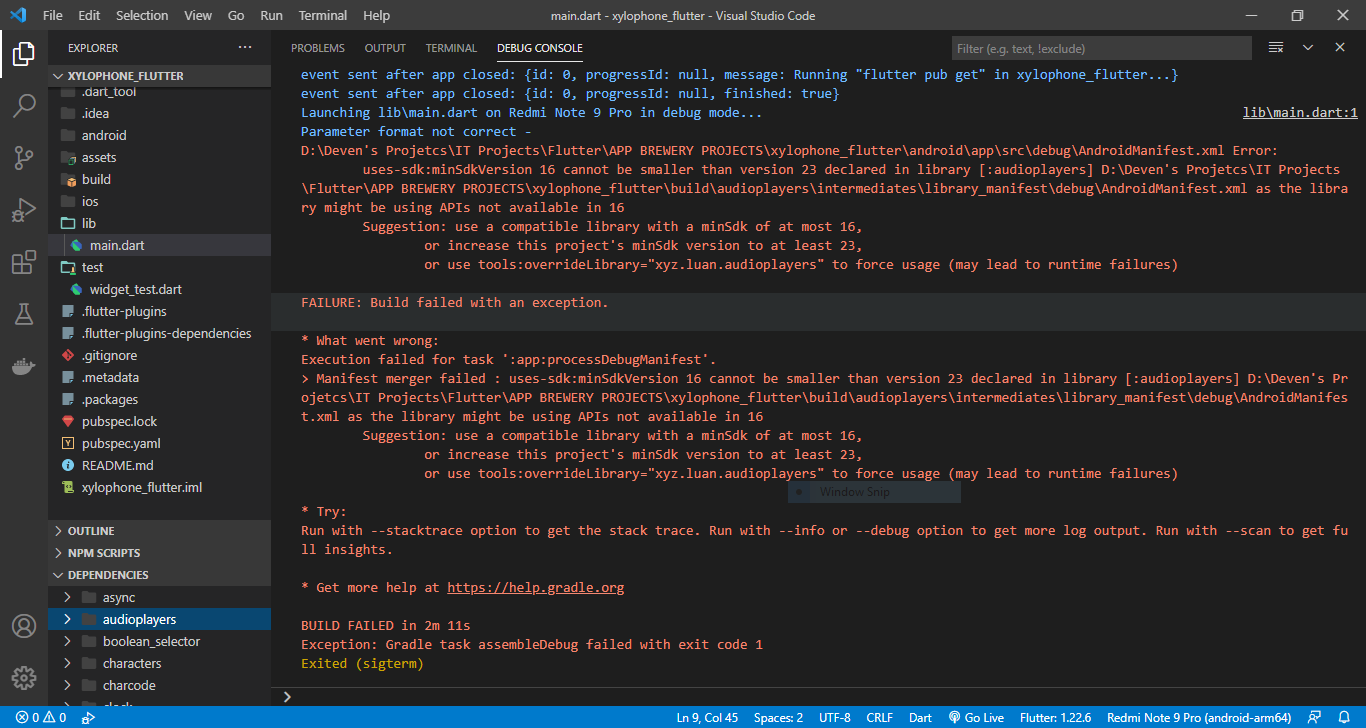Open the Search view
Screen dimensions: 1366x728
pos(23,105)
